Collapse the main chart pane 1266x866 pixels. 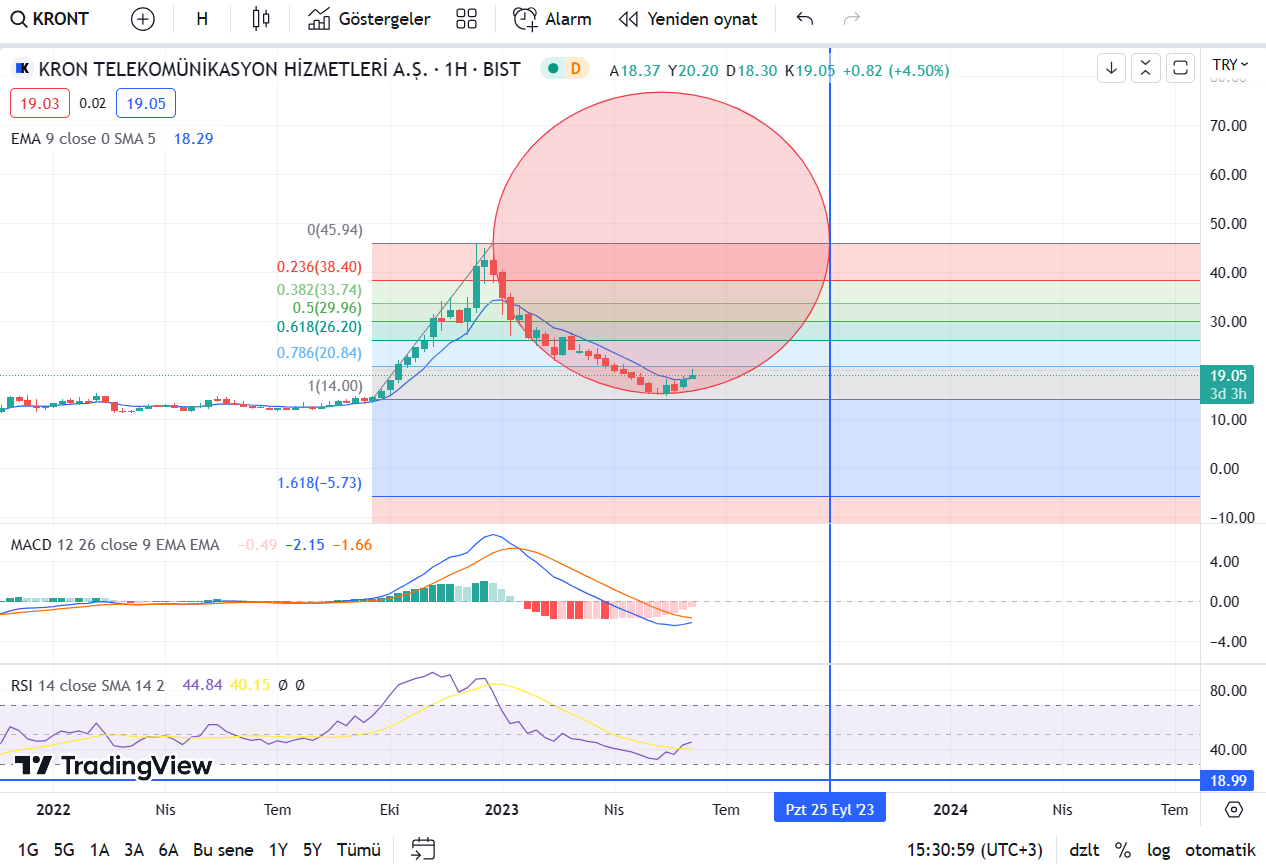pyautogui.click(x=1146, y=68)
